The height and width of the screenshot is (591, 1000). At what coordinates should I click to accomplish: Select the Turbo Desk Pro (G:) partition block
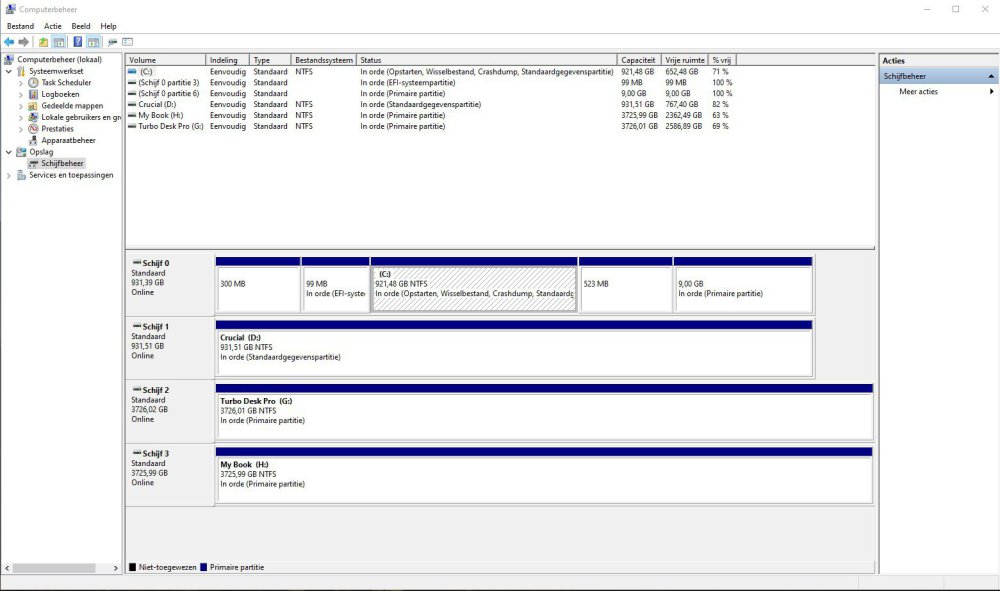coord(544,417)
